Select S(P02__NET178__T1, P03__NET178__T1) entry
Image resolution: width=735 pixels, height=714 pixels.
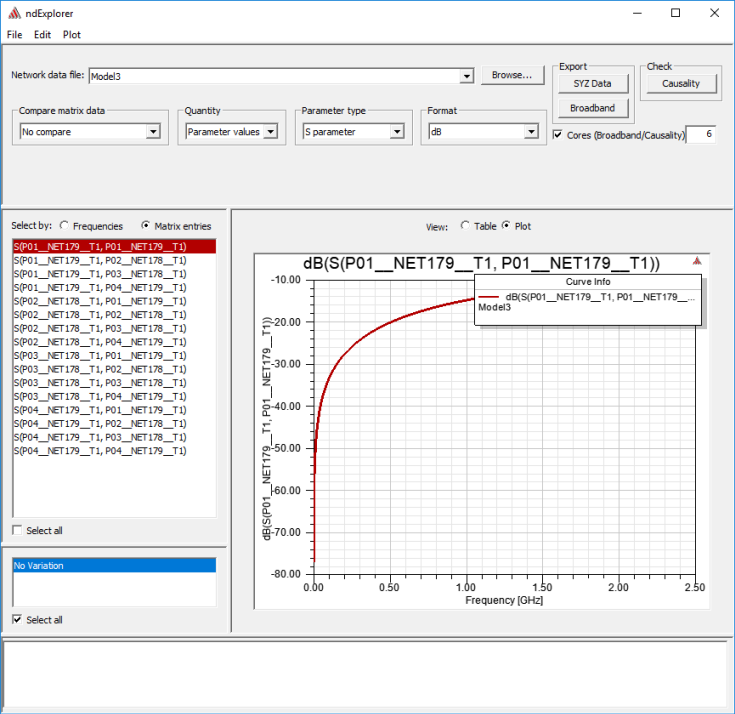[x=114, y=328]
